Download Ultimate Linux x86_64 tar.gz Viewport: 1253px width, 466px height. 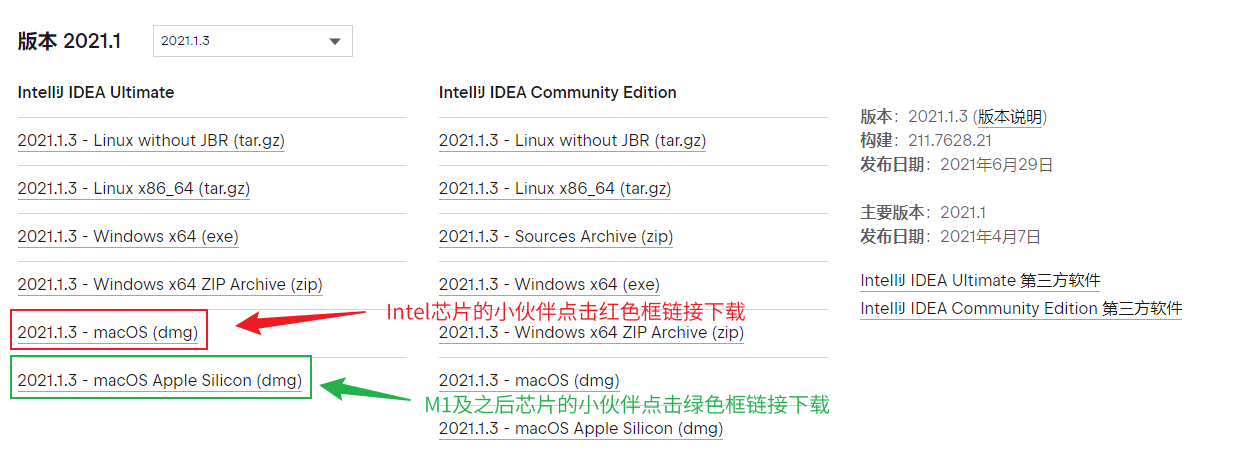tap(134, 189)
